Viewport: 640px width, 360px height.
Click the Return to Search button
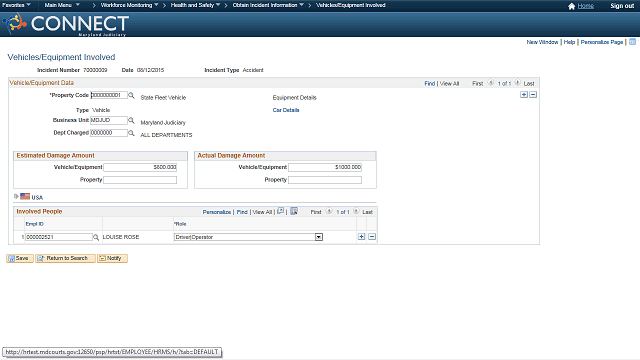pyautogui.click(x=65, y=258)
